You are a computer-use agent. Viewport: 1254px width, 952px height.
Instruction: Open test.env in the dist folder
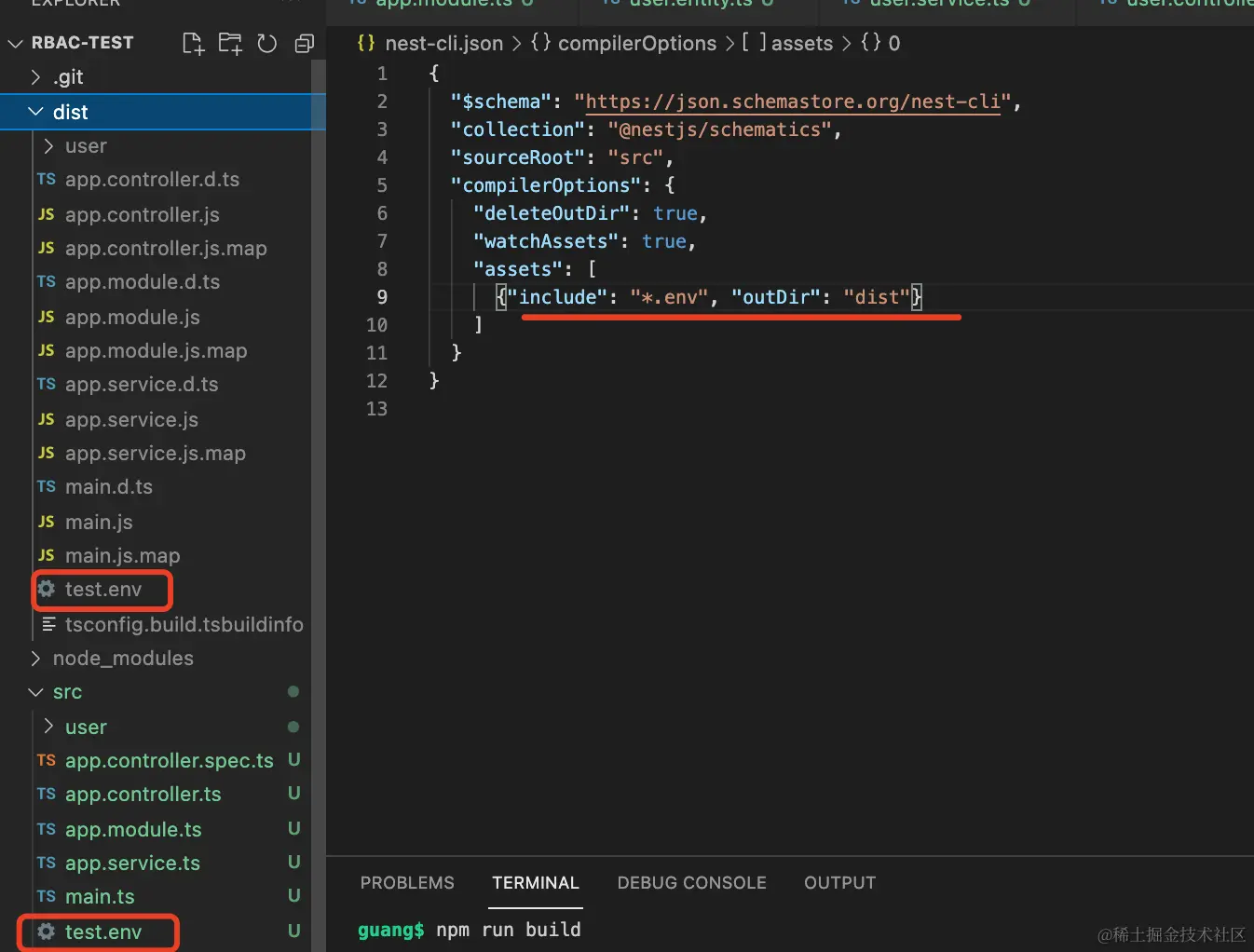102,590
